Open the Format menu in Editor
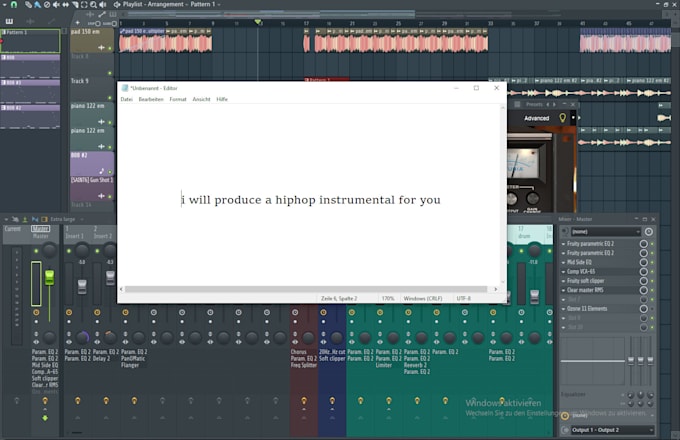This screenshot has height=440, width=680. (x=178, y=99)
